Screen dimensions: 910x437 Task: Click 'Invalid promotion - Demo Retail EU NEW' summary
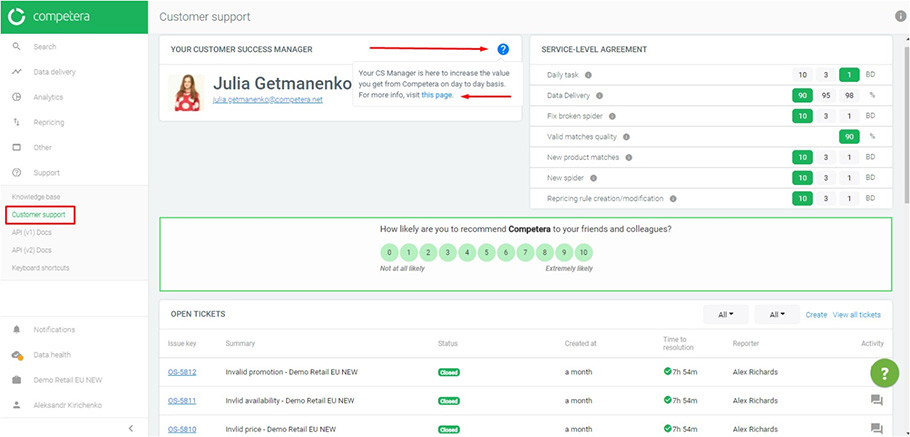(x=291, y=372)
